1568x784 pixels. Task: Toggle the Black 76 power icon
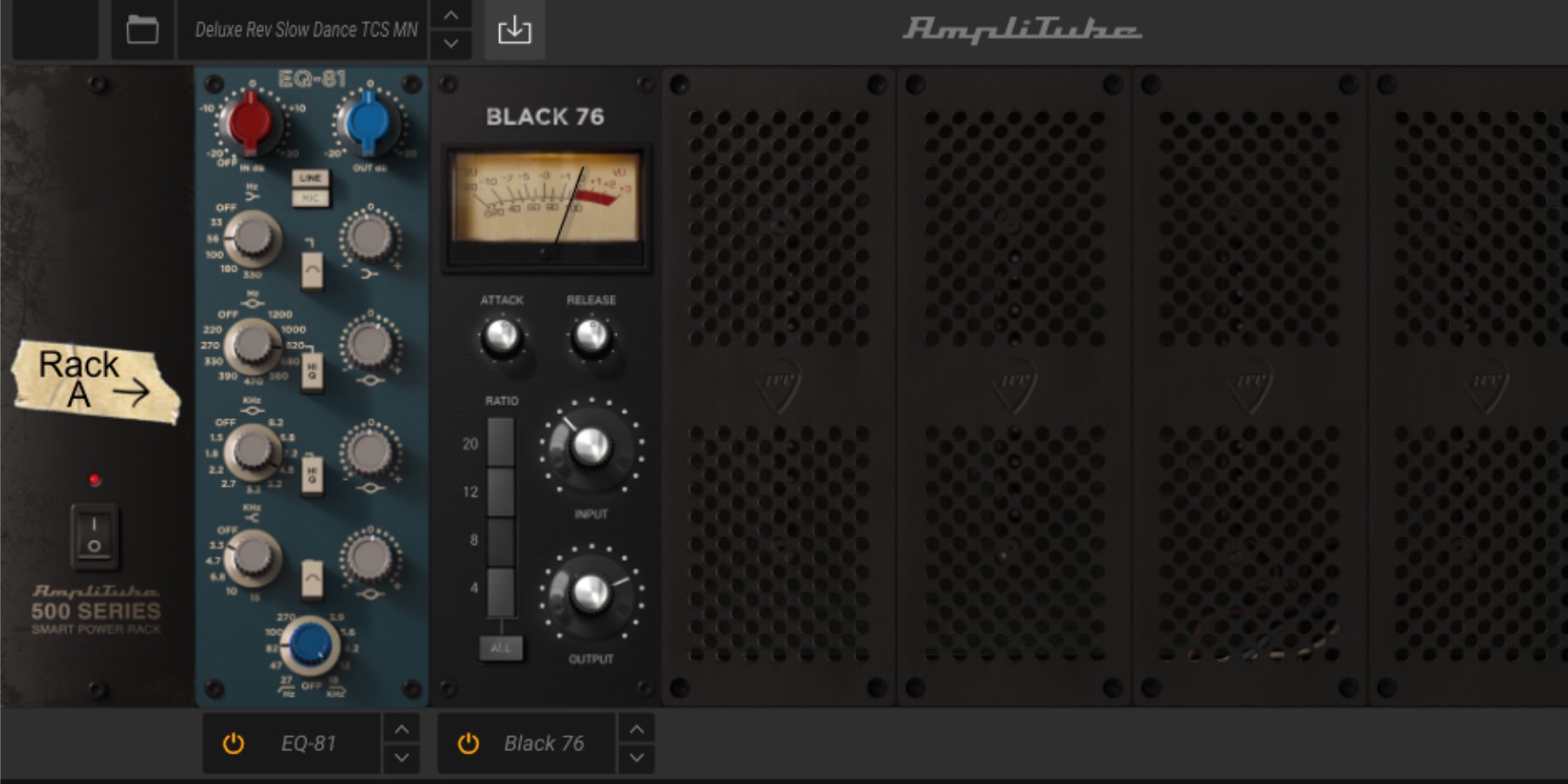(x=469, y=743)
